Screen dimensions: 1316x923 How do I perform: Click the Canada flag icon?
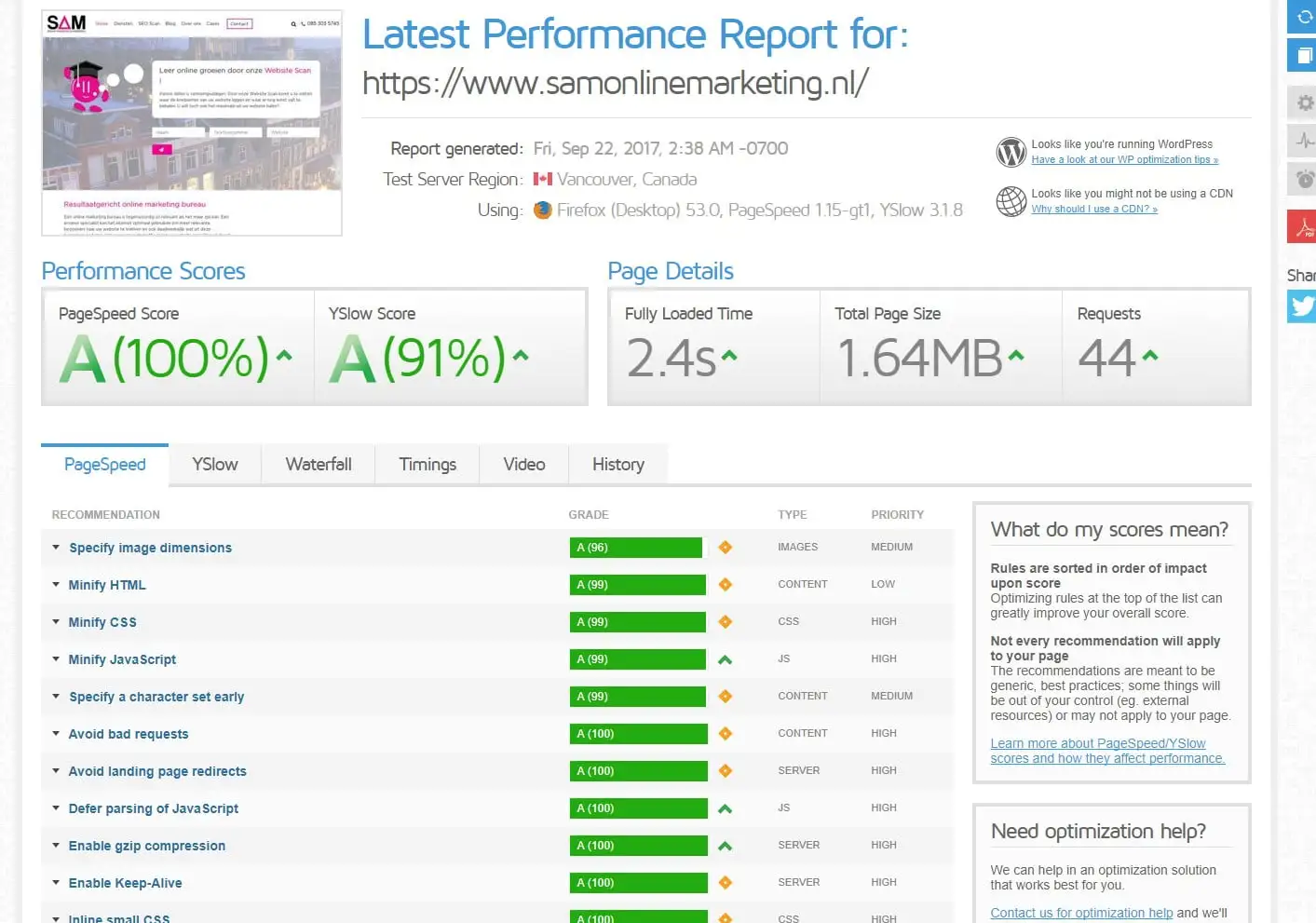coord(543,179)
